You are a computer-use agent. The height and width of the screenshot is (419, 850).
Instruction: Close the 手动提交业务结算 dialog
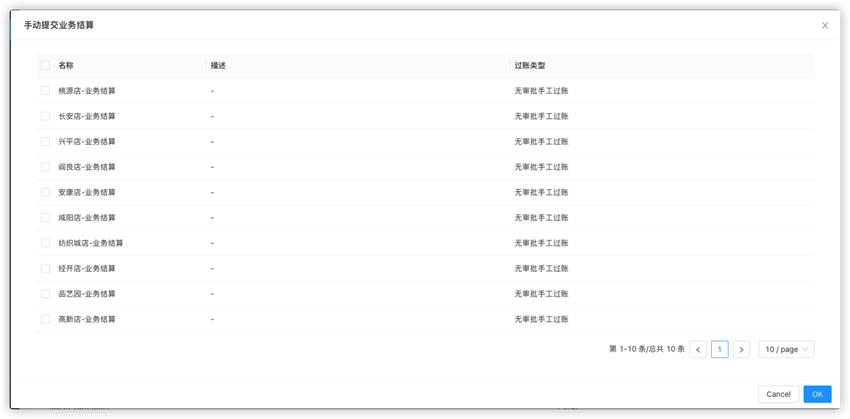click(x=825, y=25)
